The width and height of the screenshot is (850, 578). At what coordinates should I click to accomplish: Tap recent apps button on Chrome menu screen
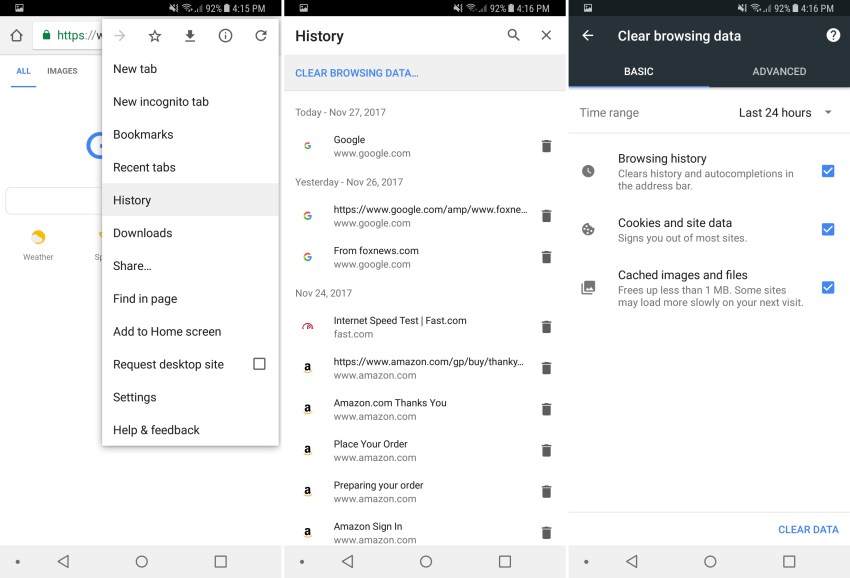click(221, 561)
